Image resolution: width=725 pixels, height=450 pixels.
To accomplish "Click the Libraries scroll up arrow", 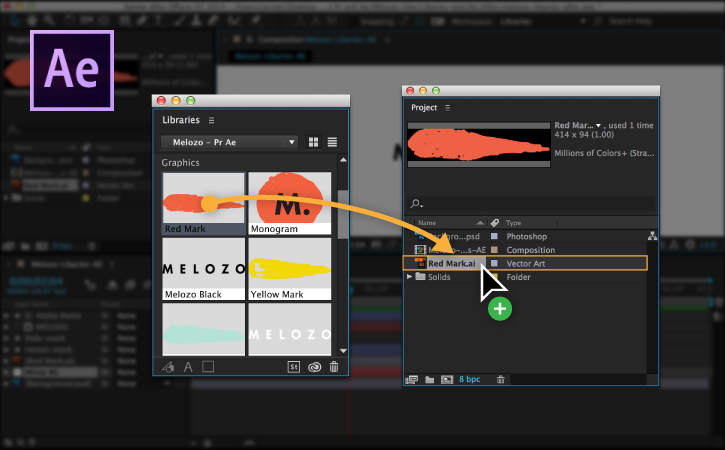I will (343, 160).
